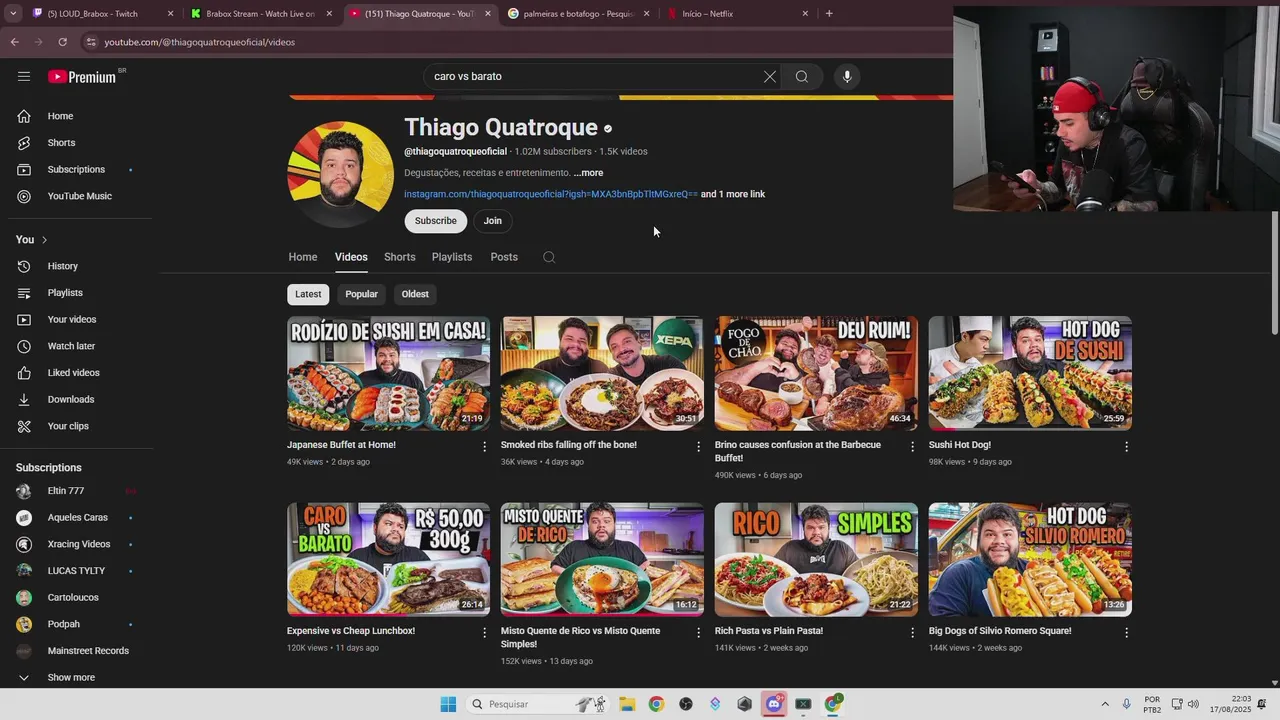The height and width of the screenshot is (720, 1280).
Task: Open 'Brino causes confusion' video title
Action: click(x=798, y=451)
